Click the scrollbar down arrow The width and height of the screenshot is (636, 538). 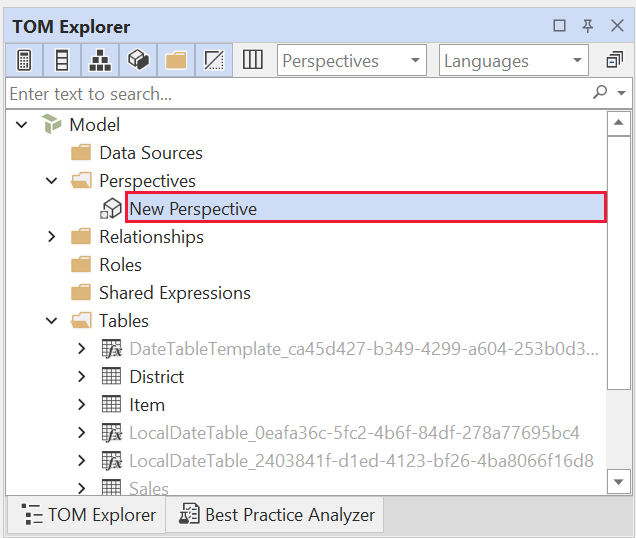pyautogui.click(x=619, y=482)
